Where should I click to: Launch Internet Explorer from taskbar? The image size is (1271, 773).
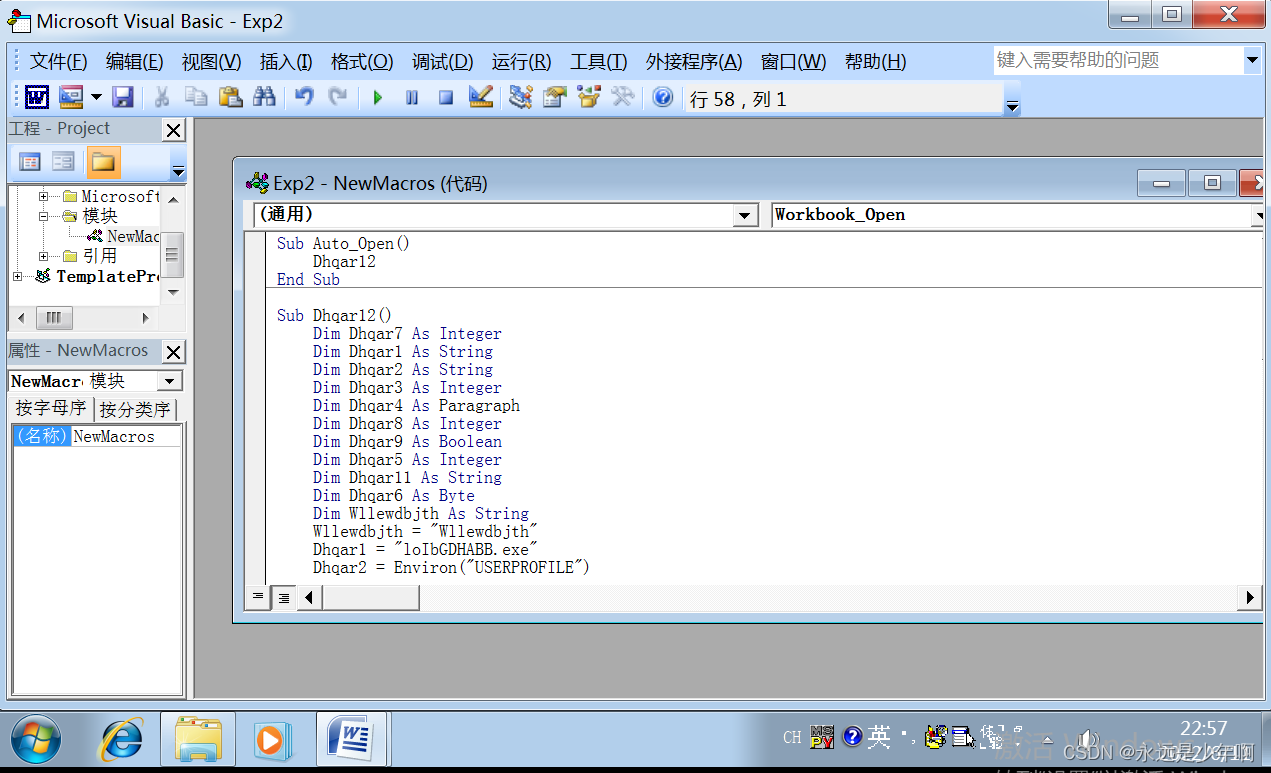[x=121, y=740]
